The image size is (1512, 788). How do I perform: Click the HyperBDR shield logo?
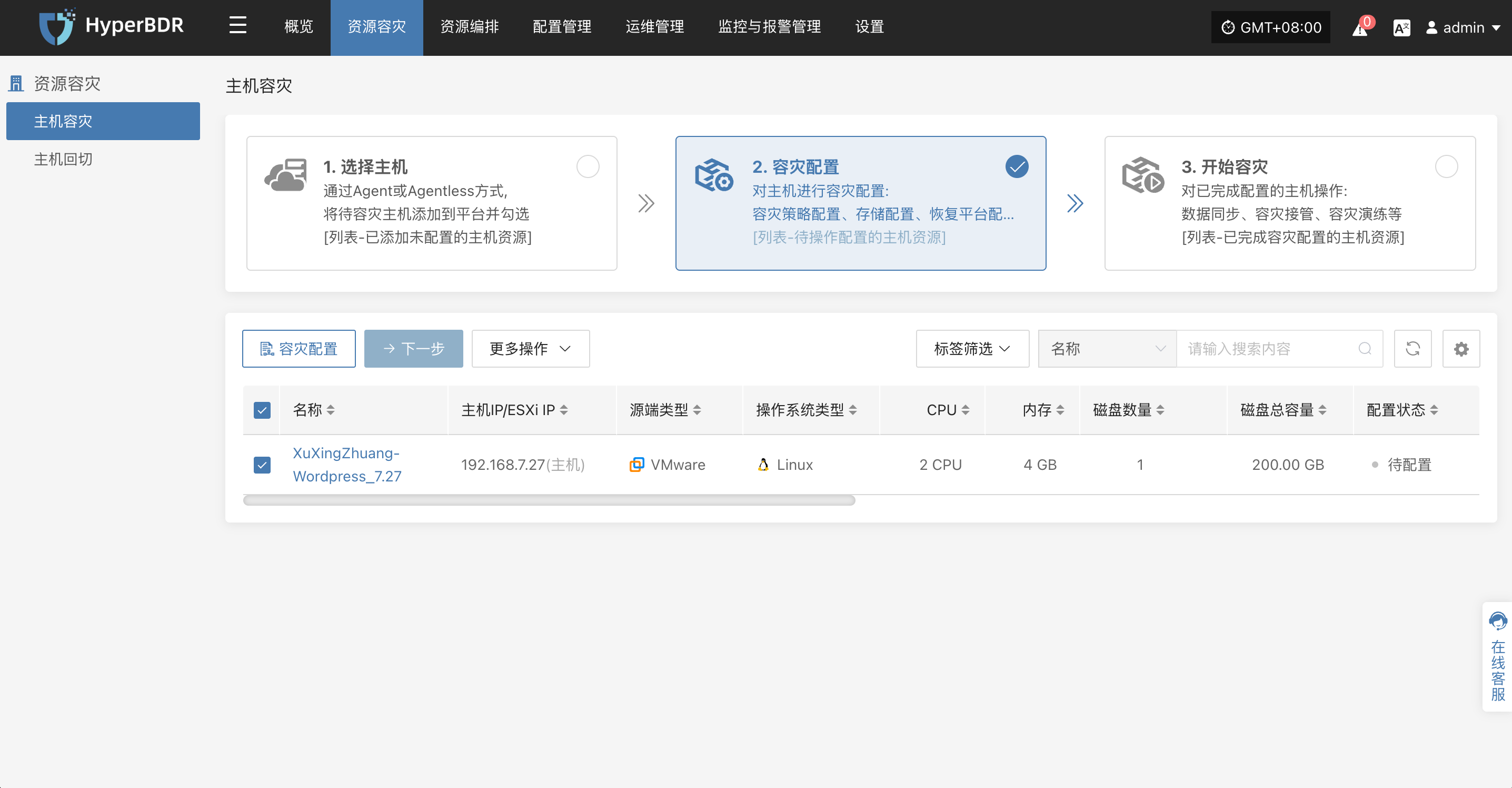pyautogui.click(x=57, y=26)
